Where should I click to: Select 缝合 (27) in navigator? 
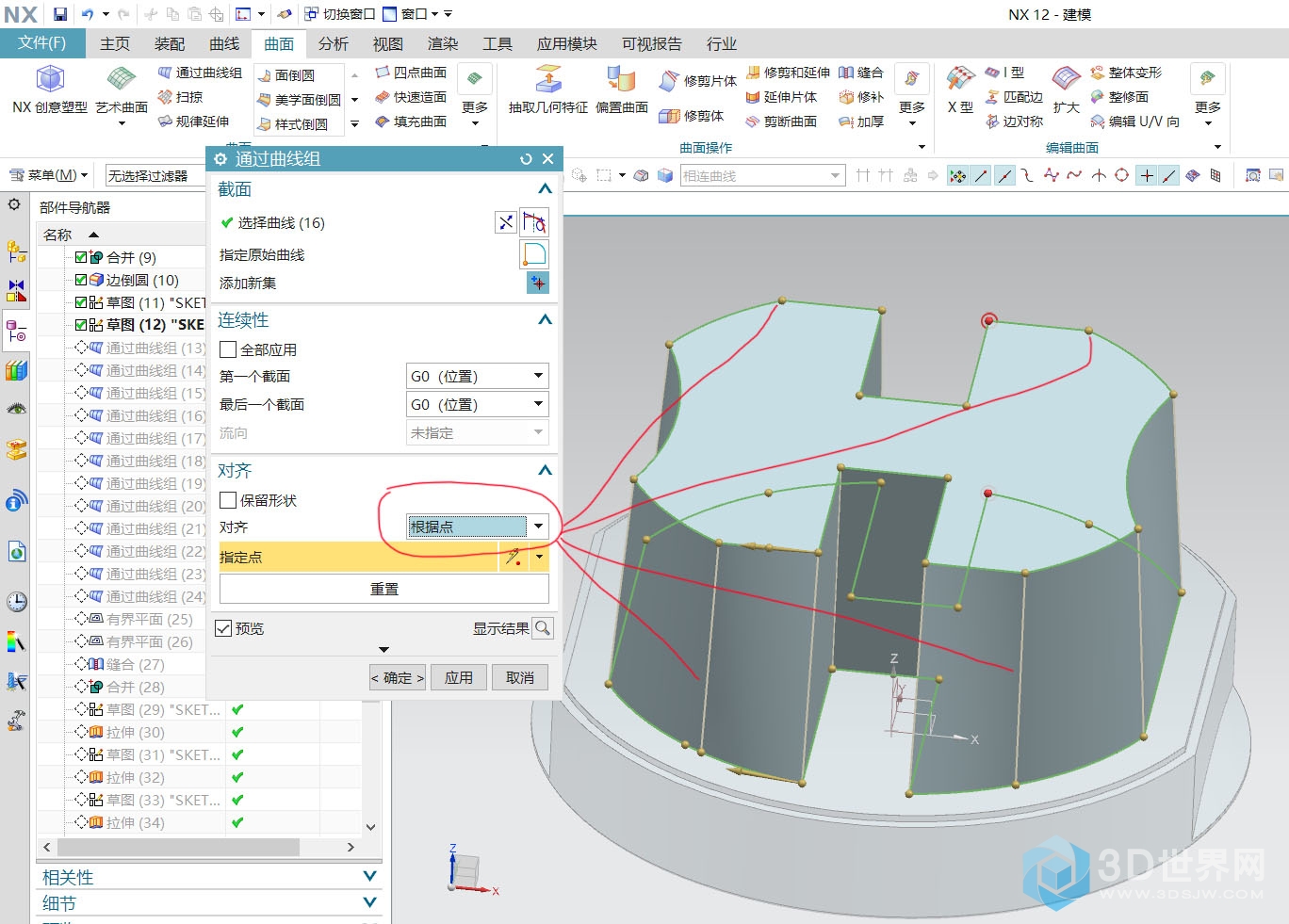[135, 664]
